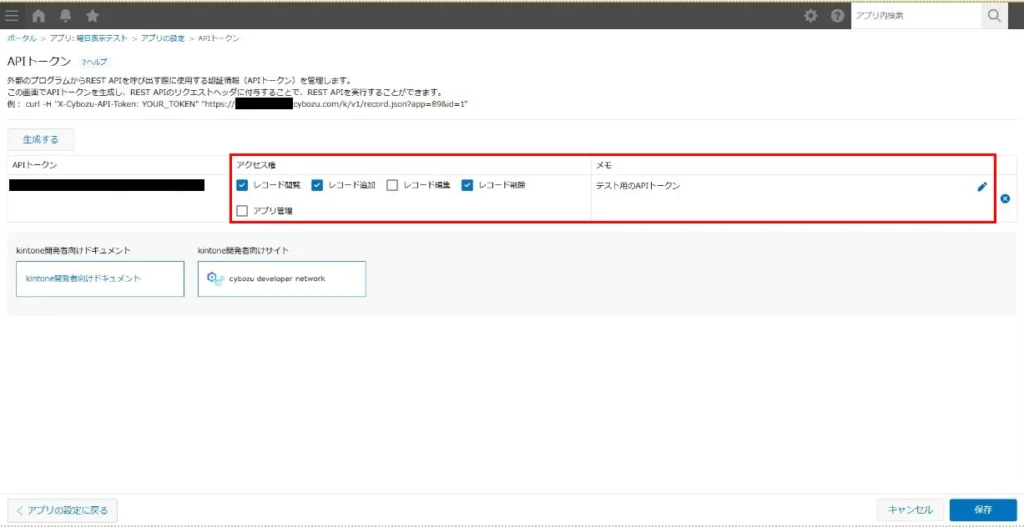Image resolution: width=1024 pixels, height=527 pixels.
Task: Edit the memo with pencil icon
Action: coord(982,187)
